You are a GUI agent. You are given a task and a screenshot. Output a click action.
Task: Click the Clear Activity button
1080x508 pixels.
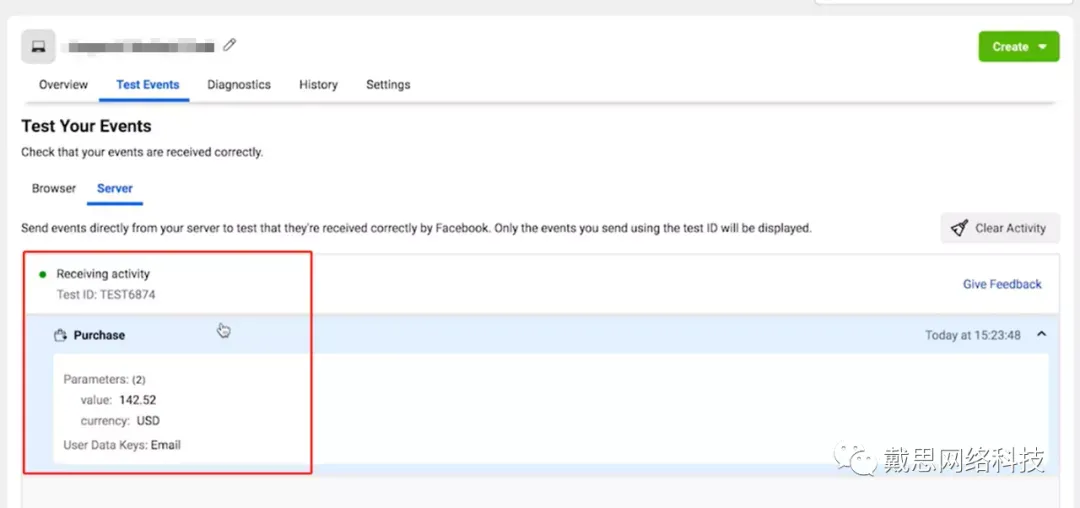[1000, 229]
